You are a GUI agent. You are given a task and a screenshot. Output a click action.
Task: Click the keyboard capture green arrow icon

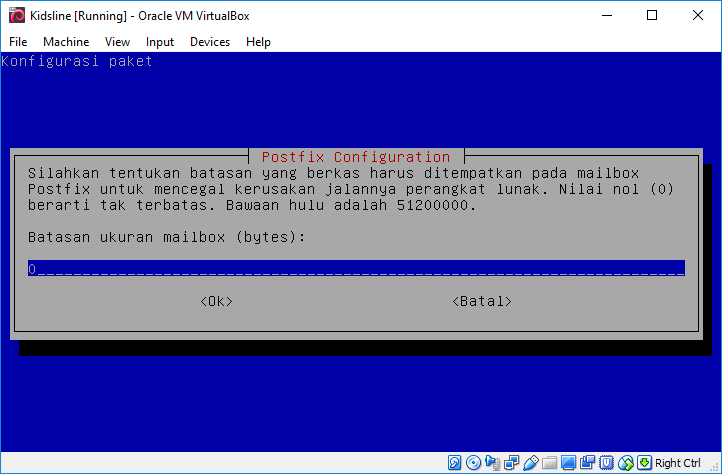coord(645,462)
